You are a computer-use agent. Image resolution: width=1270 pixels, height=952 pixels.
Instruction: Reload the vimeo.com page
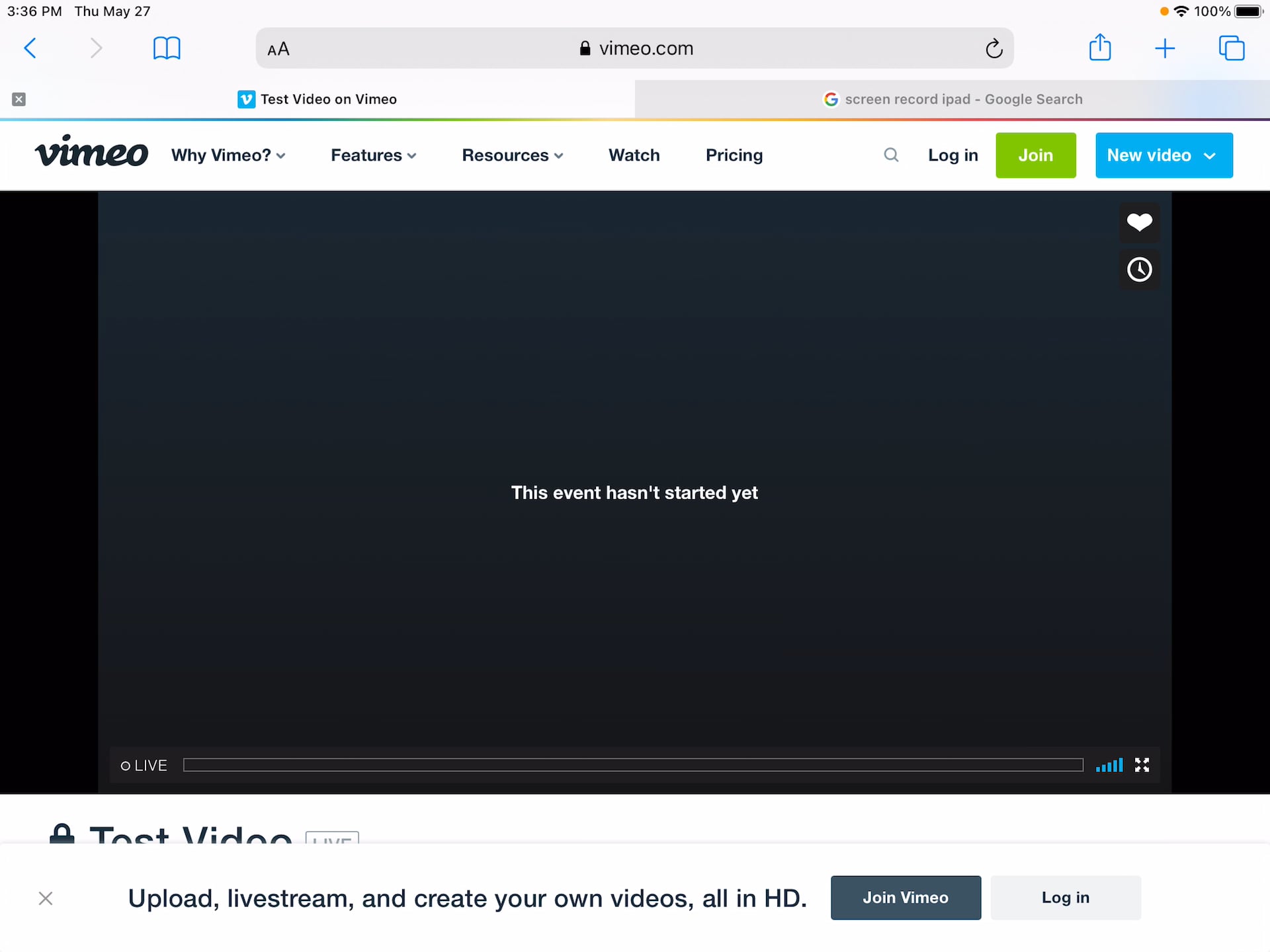click(994, 48)
